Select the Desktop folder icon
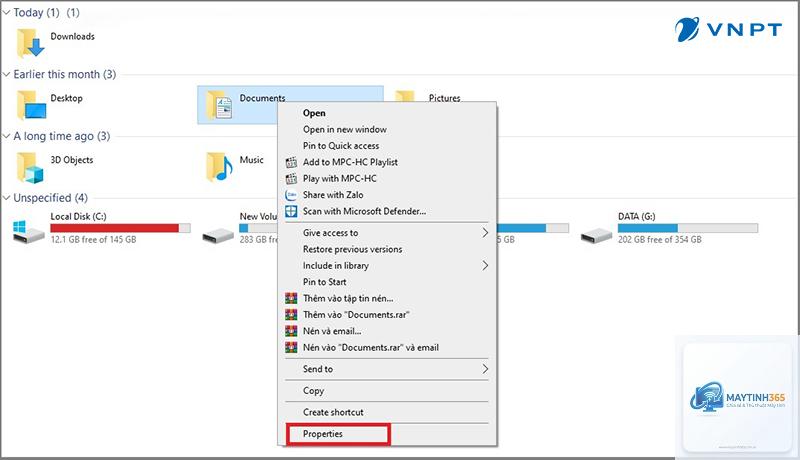800x460 pixels. pyautogui.click(x=31, y=105)
